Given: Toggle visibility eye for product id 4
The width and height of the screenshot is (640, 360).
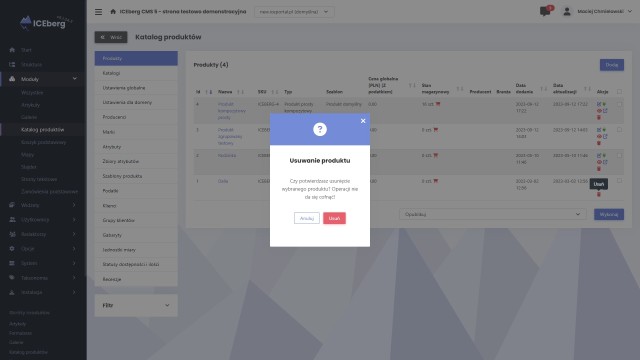Looking at the screenshot, I should [599, 111].
